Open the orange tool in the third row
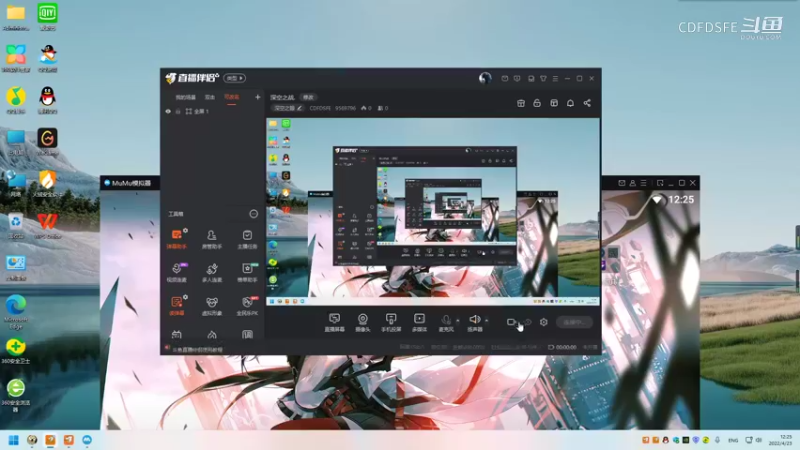 [x=177, y=305]
